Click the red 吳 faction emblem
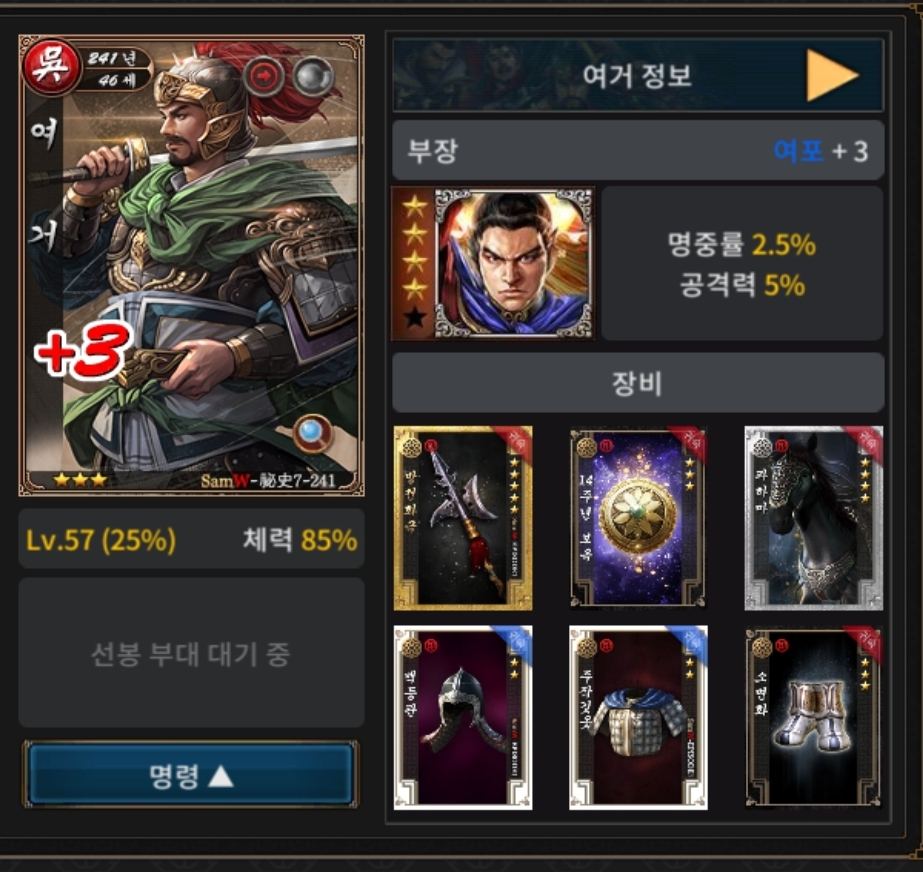This screenshot has width=923, height=872. 51,66
